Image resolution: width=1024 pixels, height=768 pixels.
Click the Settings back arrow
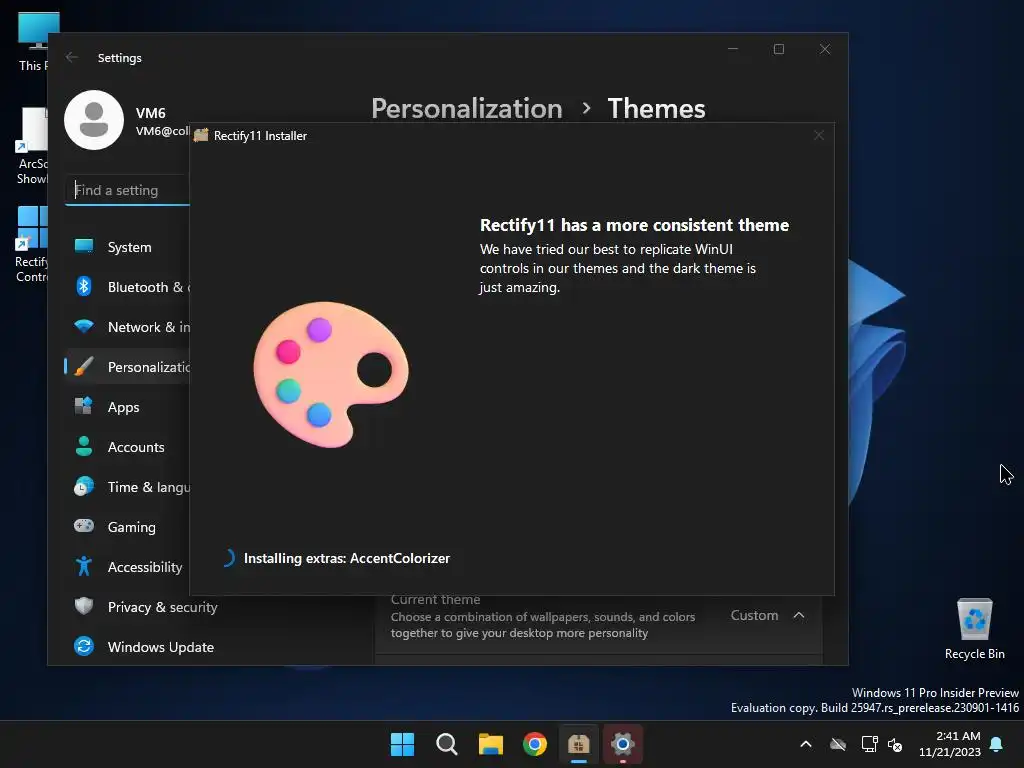pos(72,57)
